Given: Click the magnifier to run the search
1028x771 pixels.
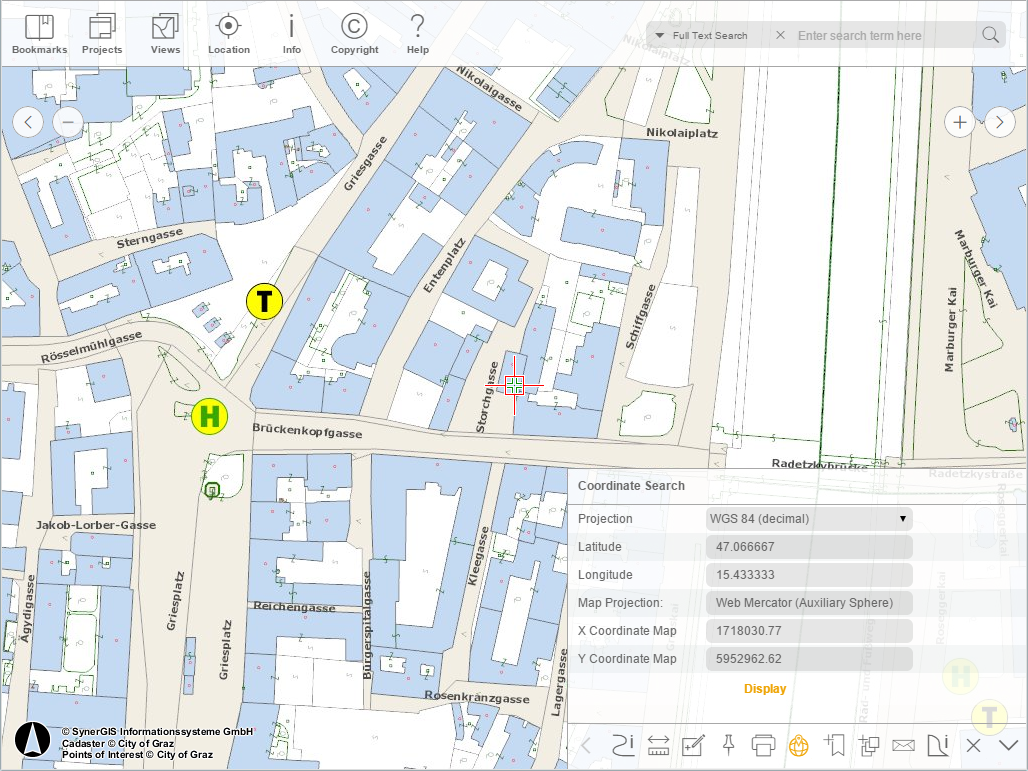Looking at the screenshot, I should pyautogui.click(x=990, y=34).
